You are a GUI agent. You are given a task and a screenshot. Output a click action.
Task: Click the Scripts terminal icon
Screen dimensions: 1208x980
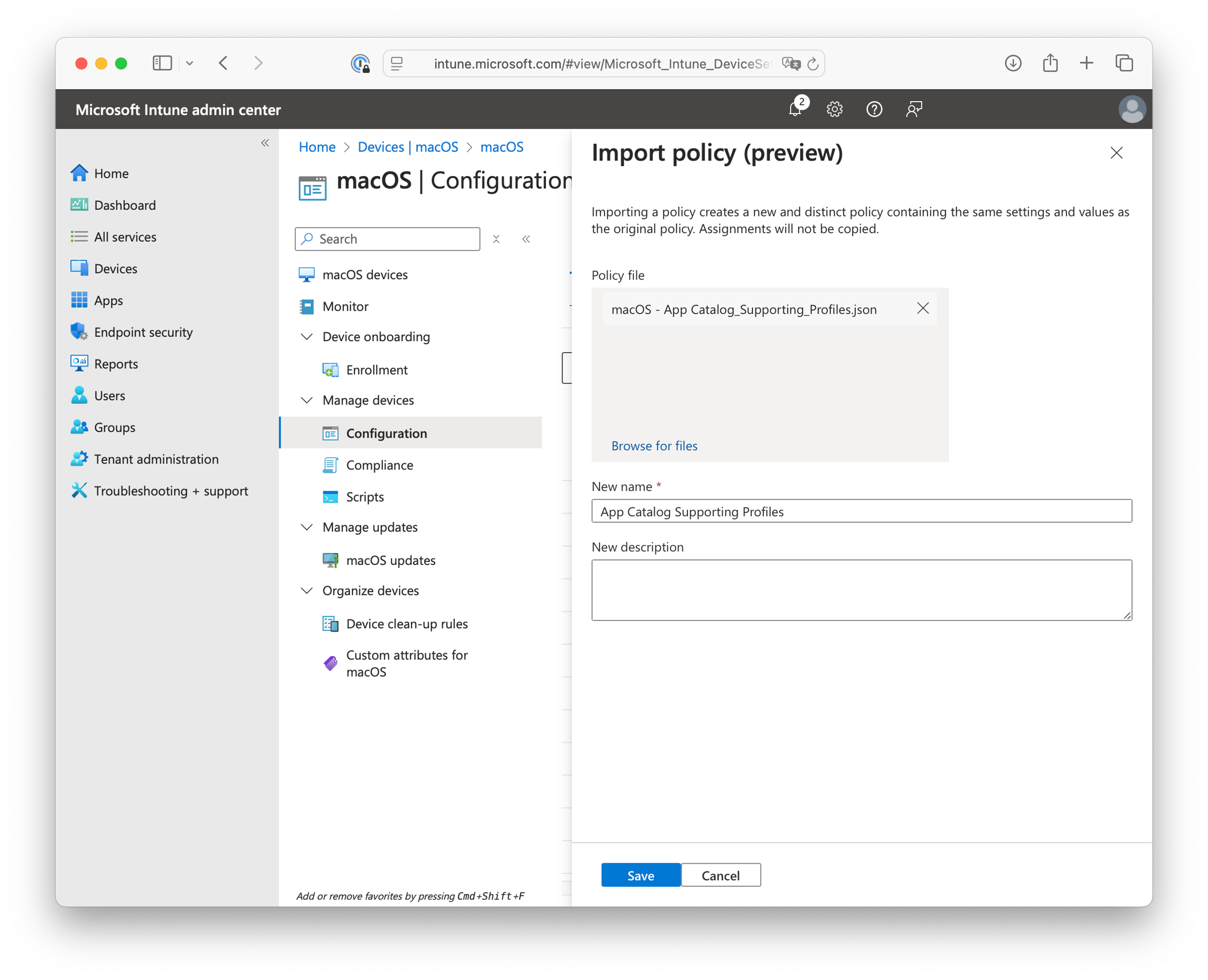[x=330, y=497]
